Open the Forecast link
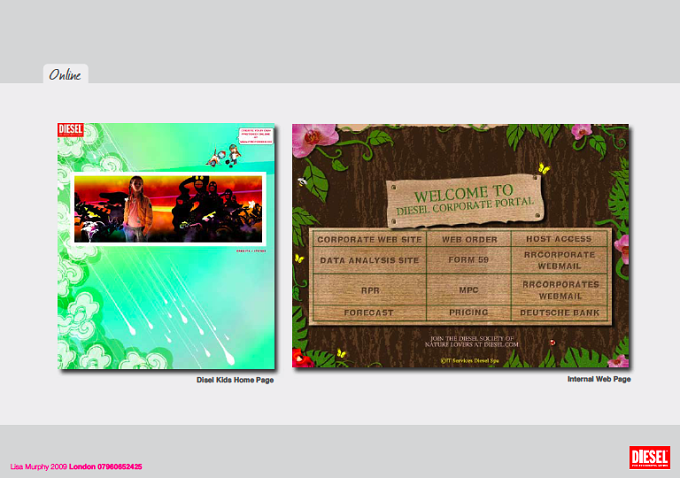 369,312
